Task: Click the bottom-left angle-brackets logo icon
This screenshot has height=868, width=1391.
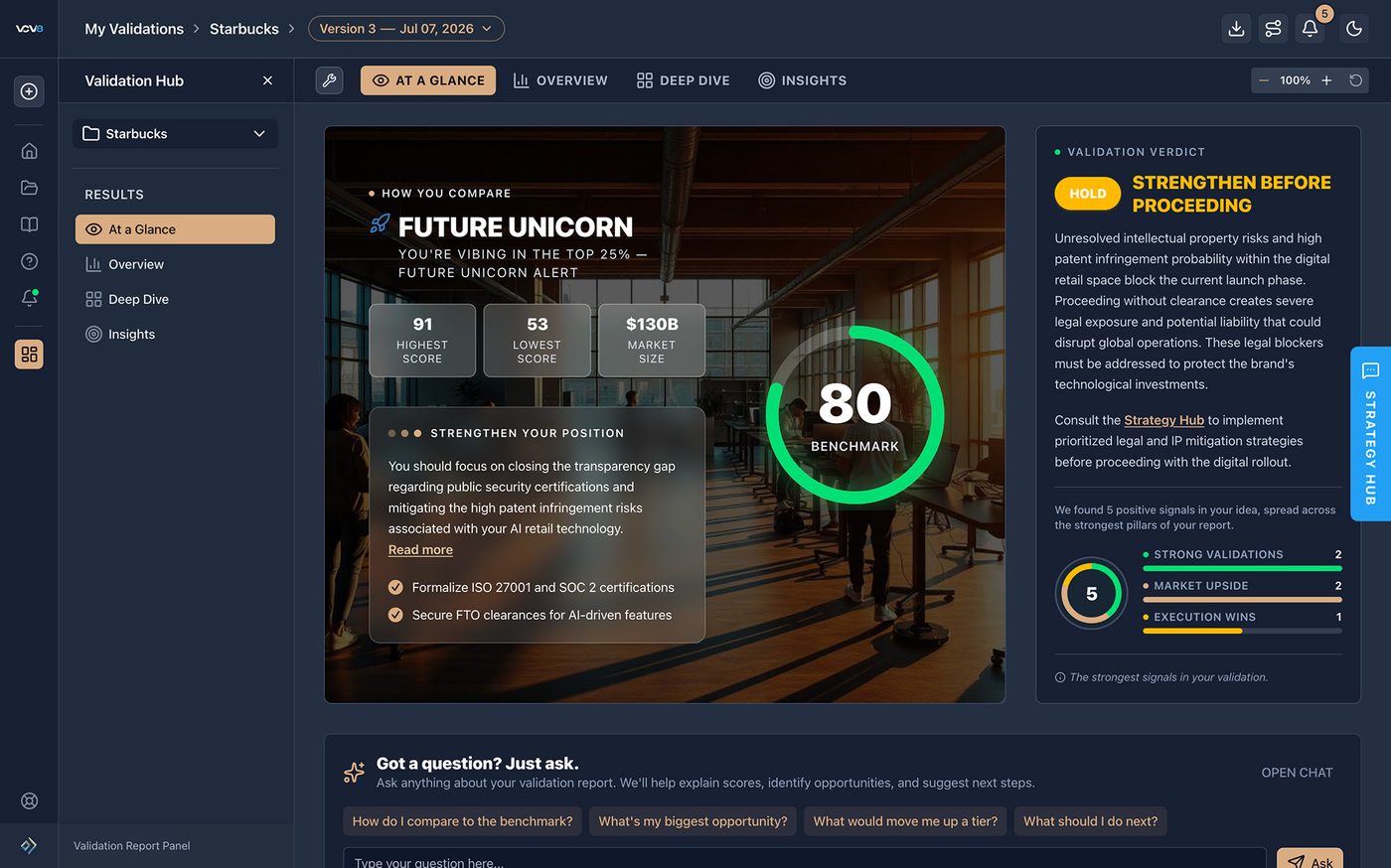Action: tap(29, 845)
